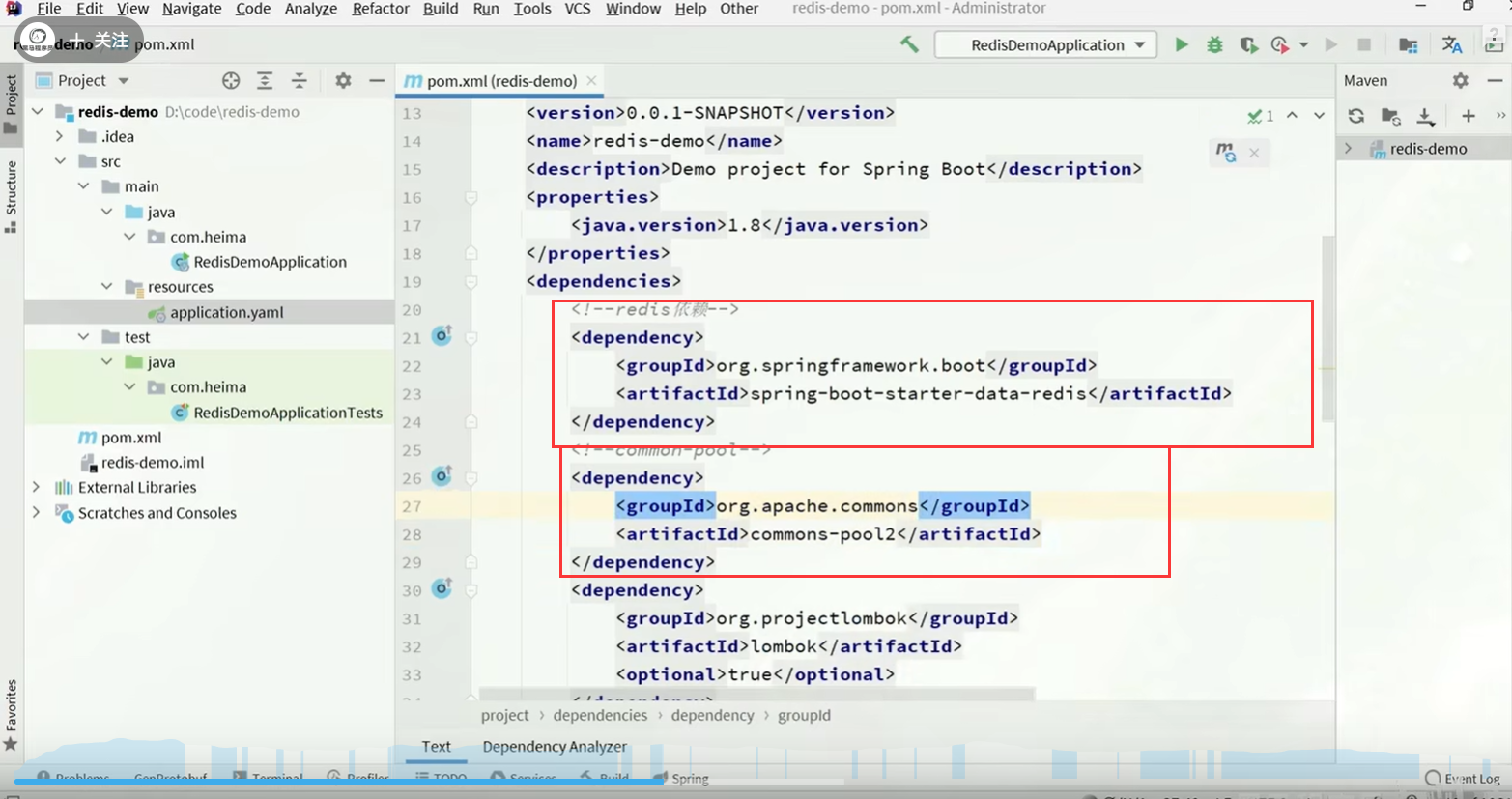Start debugging with the green bug icon
This screenshot has height=799, width=1512.
(1214, 44)
